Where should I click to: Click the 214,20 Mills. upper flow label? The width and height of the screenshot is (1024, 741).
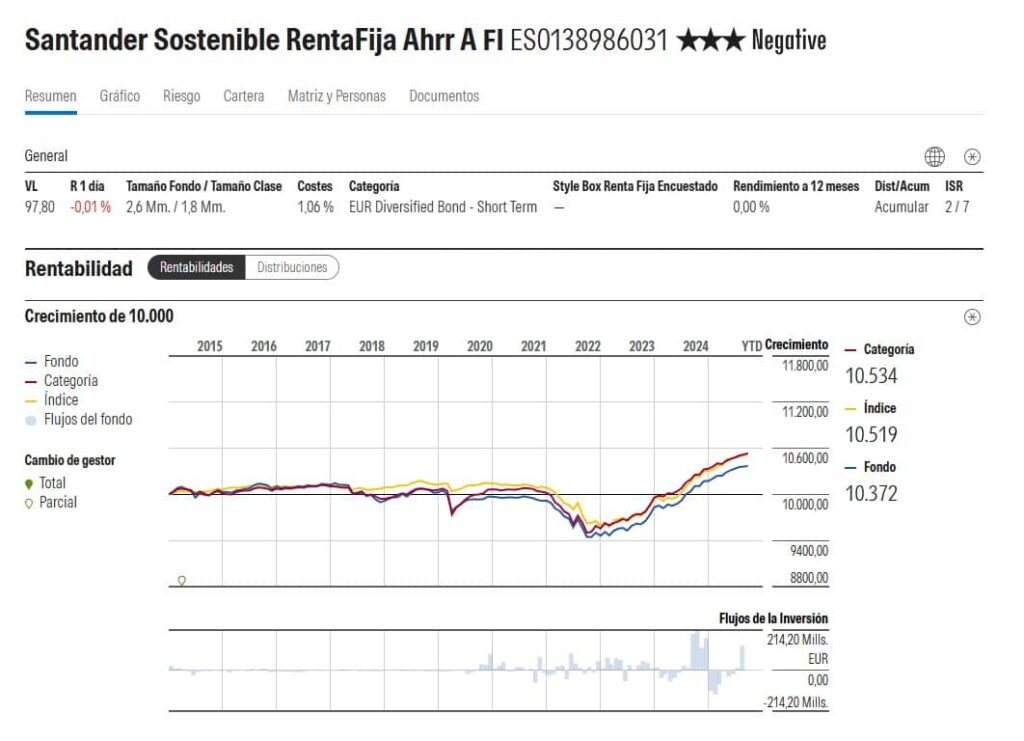click(x=797, y=640)
